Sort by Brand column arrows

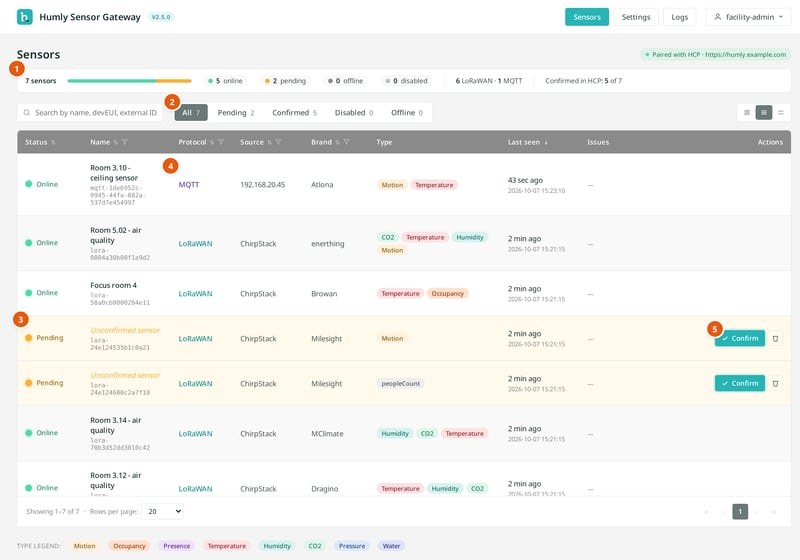point(337,142)
